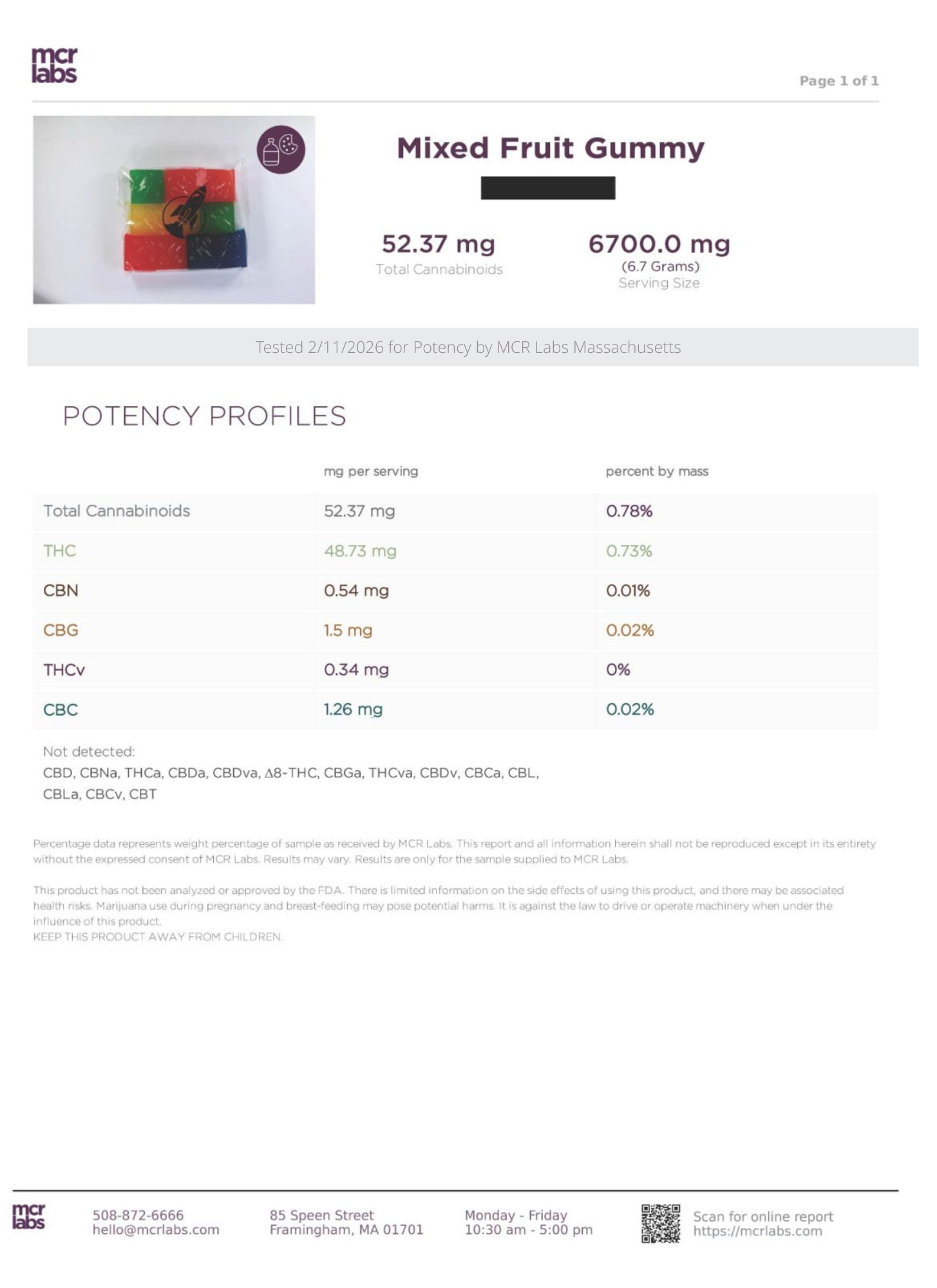Click the 508-872-6666 phone number

point(138,1215)
